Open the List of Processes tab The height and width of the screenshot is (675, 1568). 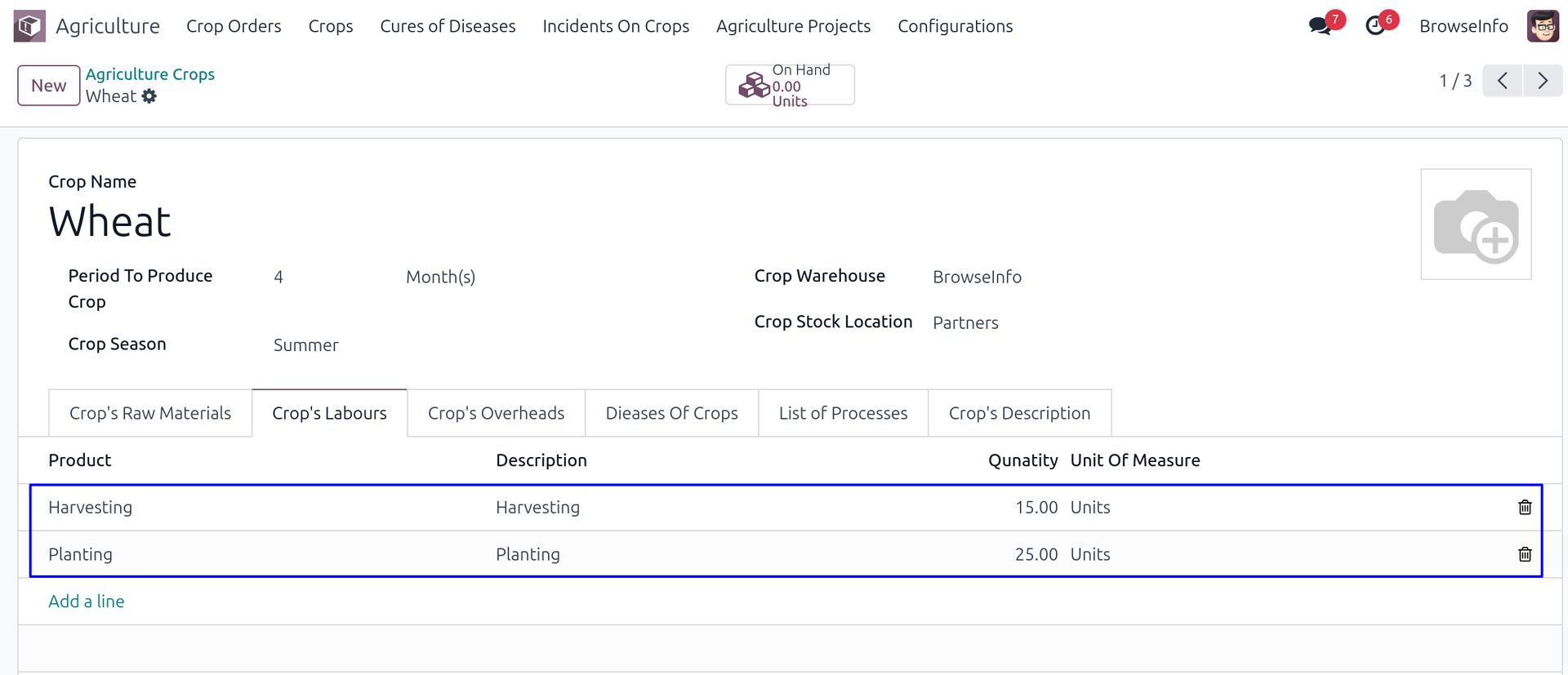click(x=843, y=414)
